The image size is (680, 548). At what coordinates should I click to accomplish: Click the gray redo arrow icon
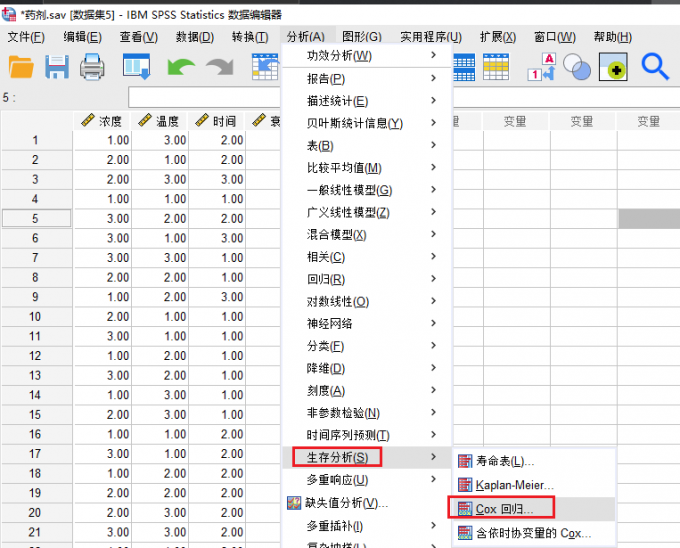pos(219,67)
